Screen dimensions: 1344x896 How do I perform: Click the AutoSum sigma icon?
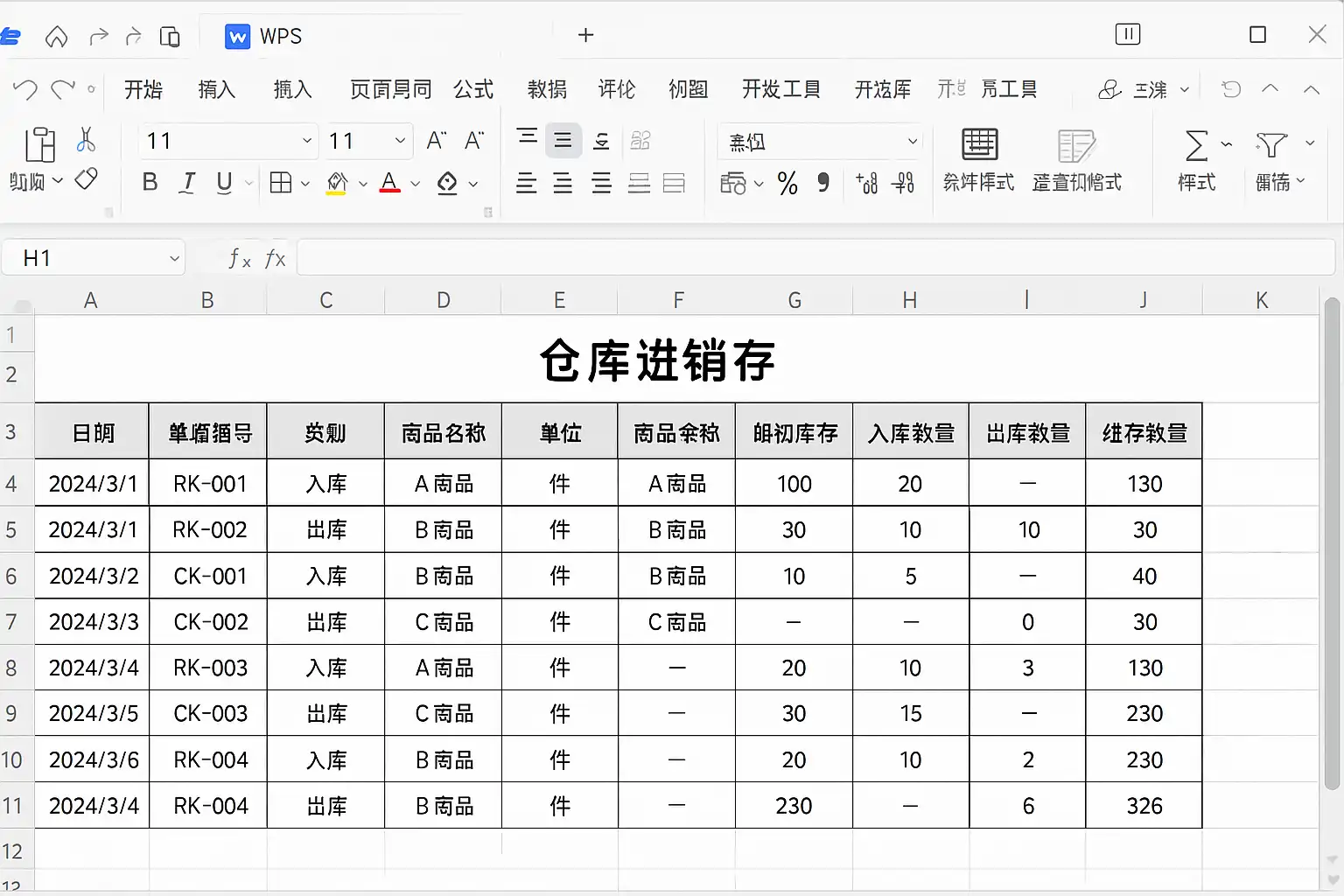point(1196,145)
